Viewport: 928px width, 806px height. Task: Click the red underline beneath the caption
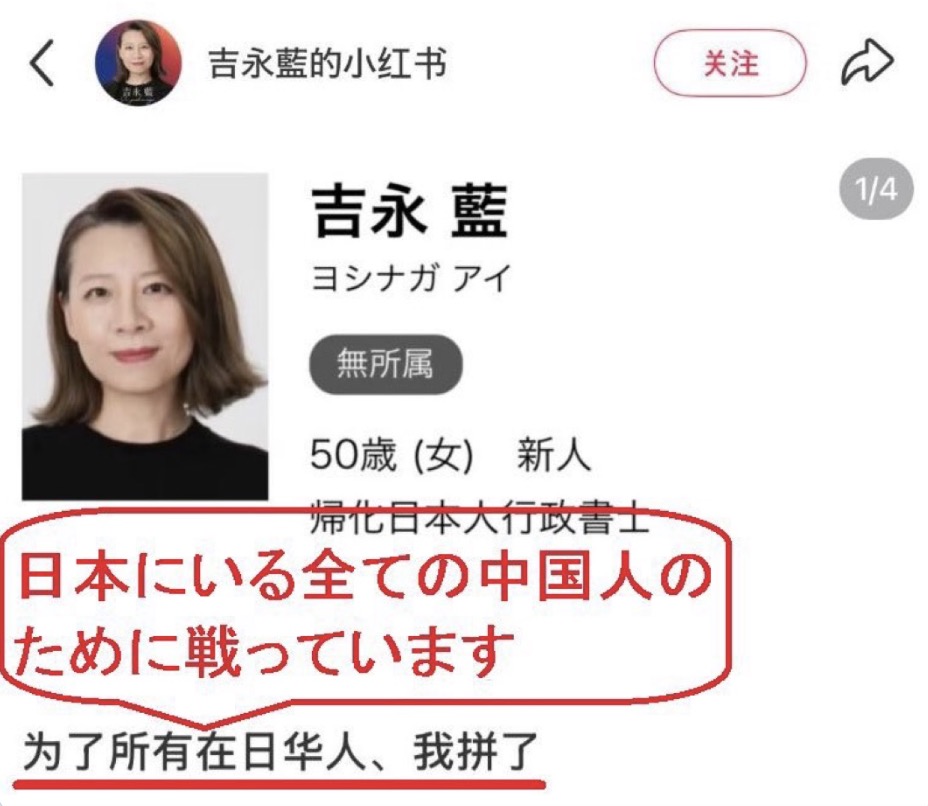(279, 785)
